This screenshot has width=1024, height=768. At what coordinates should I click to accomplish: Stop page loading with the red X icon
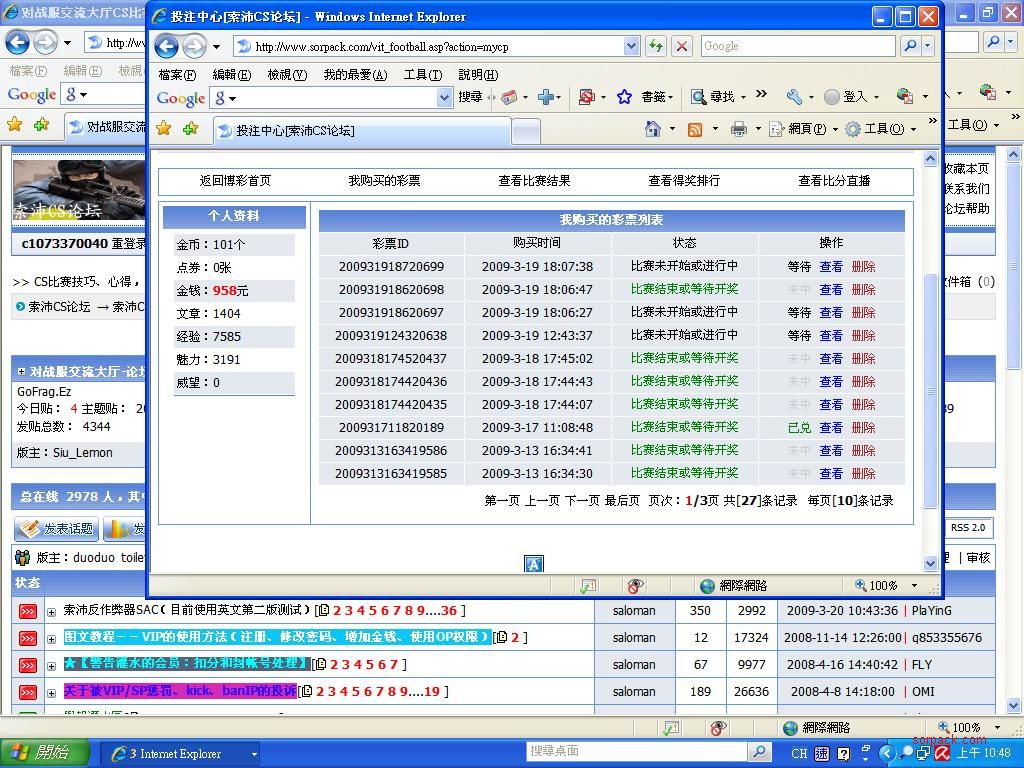(682, 45)
